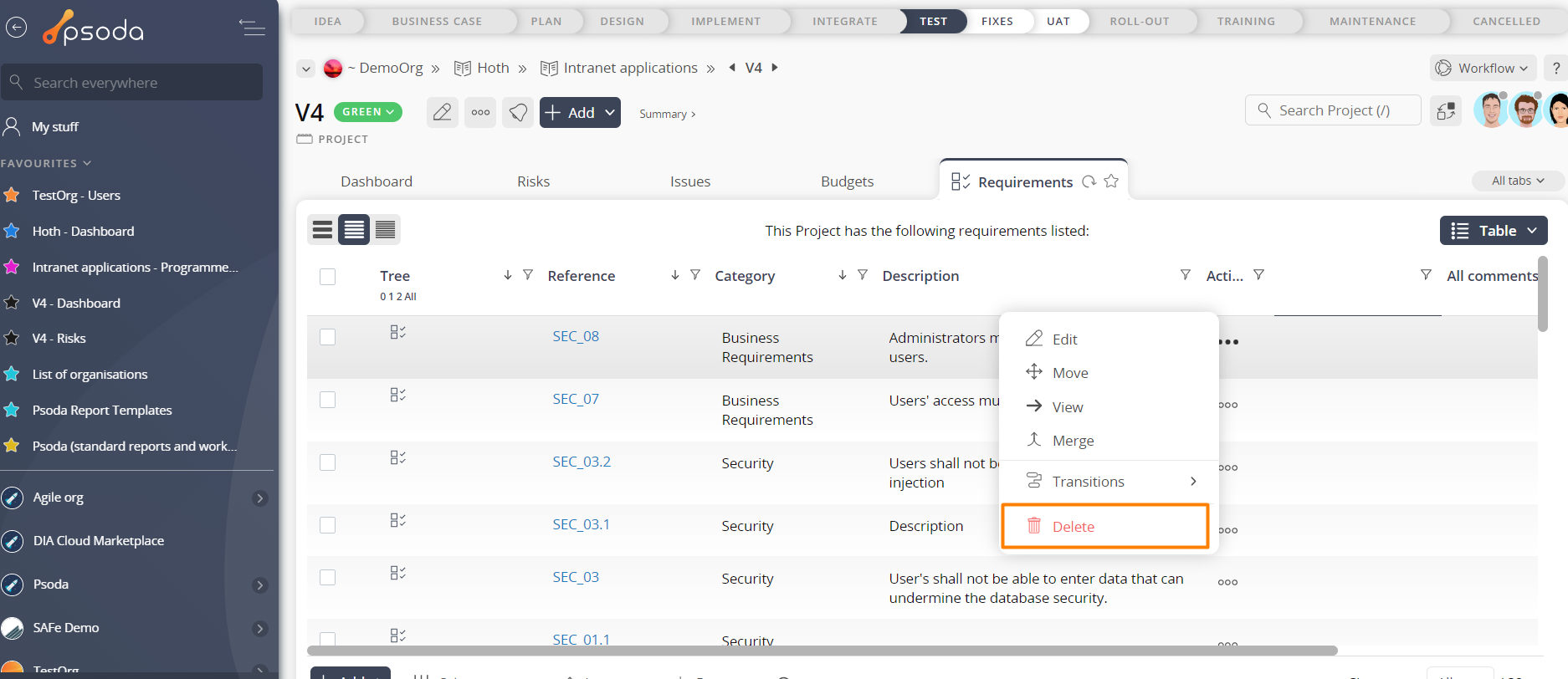Check the SEC_07 row checkbox
This screenshot has width=1568, height=679.
coord(327,400)
